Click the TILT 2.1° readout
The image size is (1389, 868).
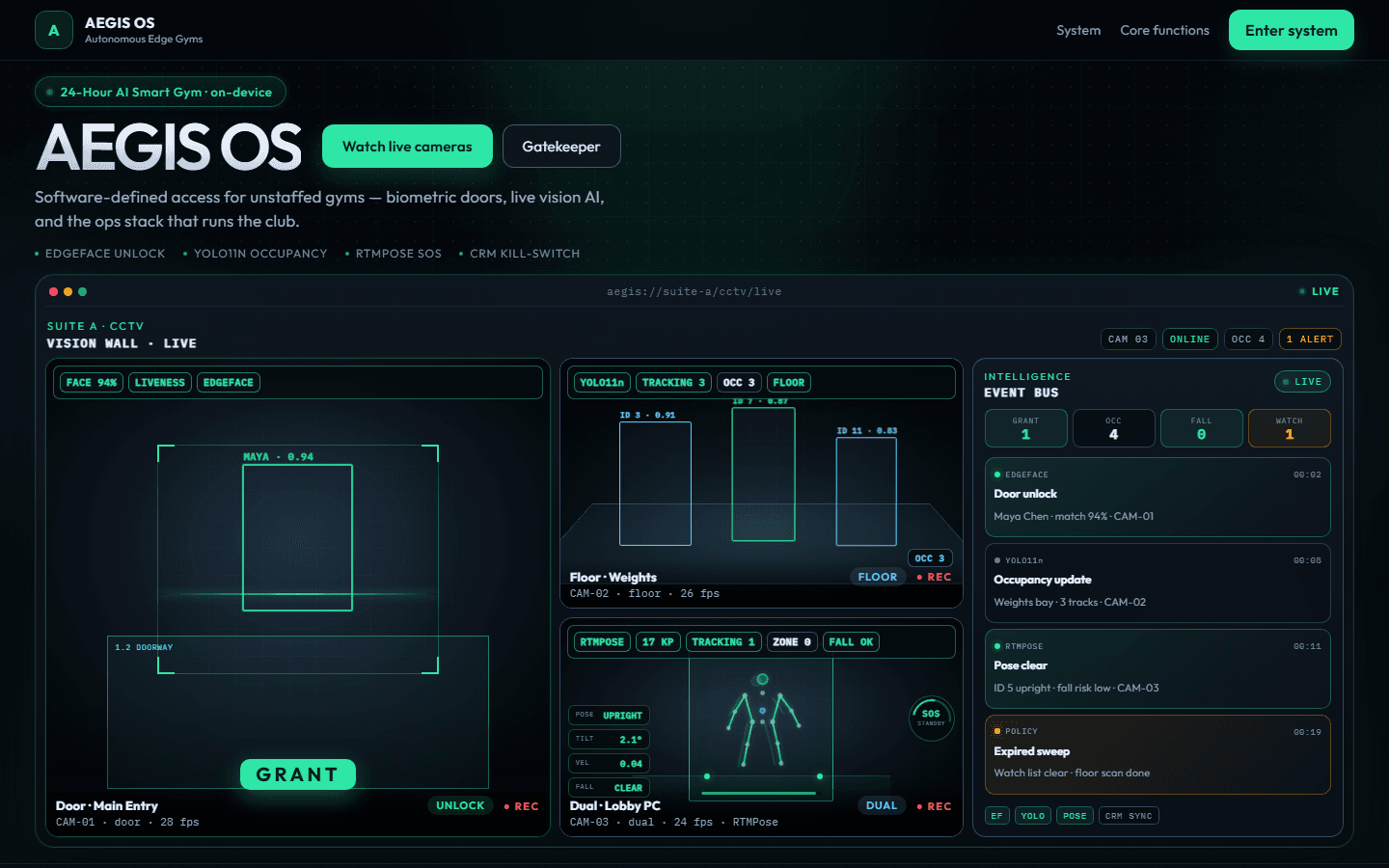[x=609, y=740]
